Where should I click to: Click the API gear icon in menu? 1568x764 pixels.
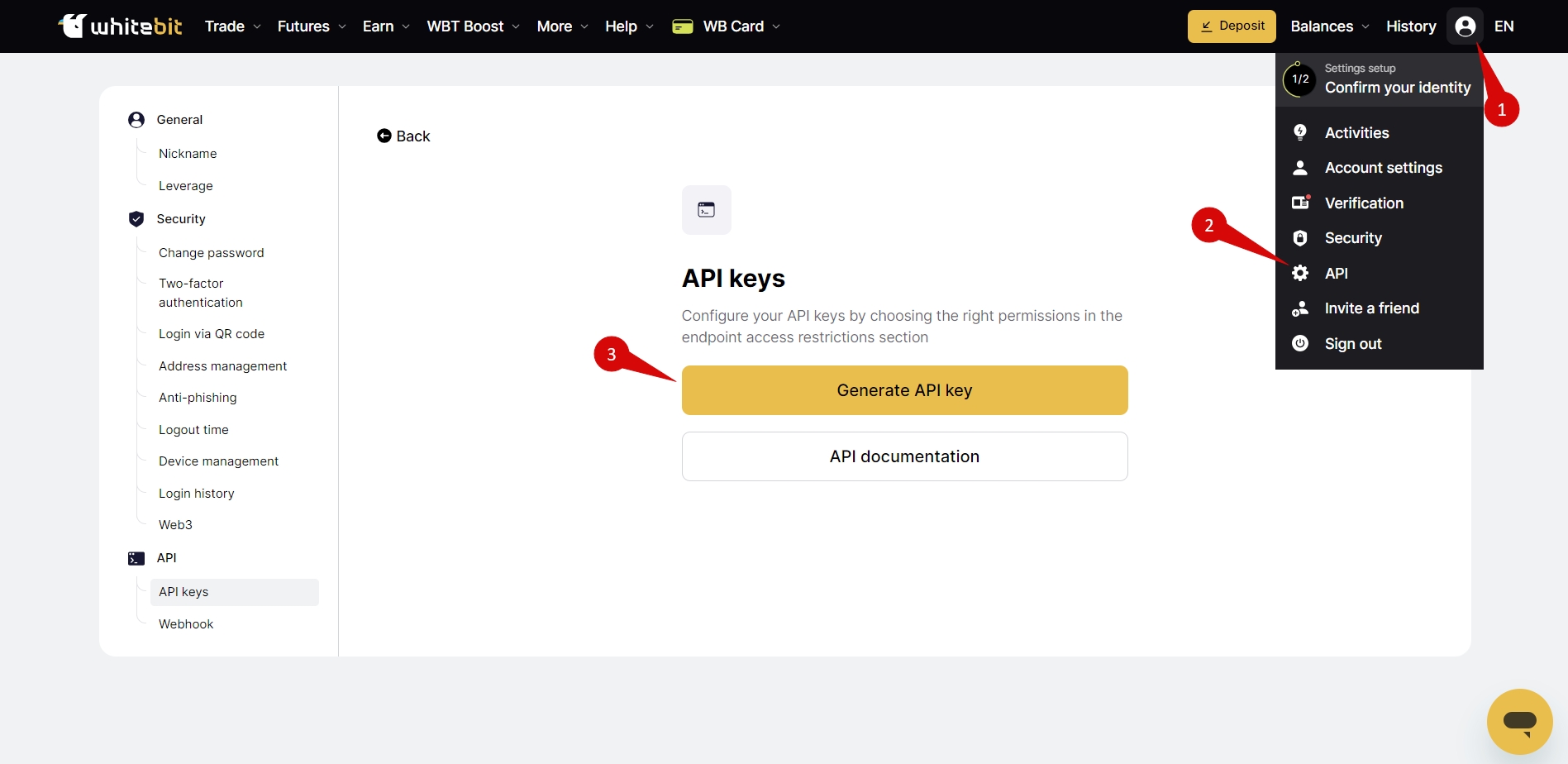tap(1300, 273)
